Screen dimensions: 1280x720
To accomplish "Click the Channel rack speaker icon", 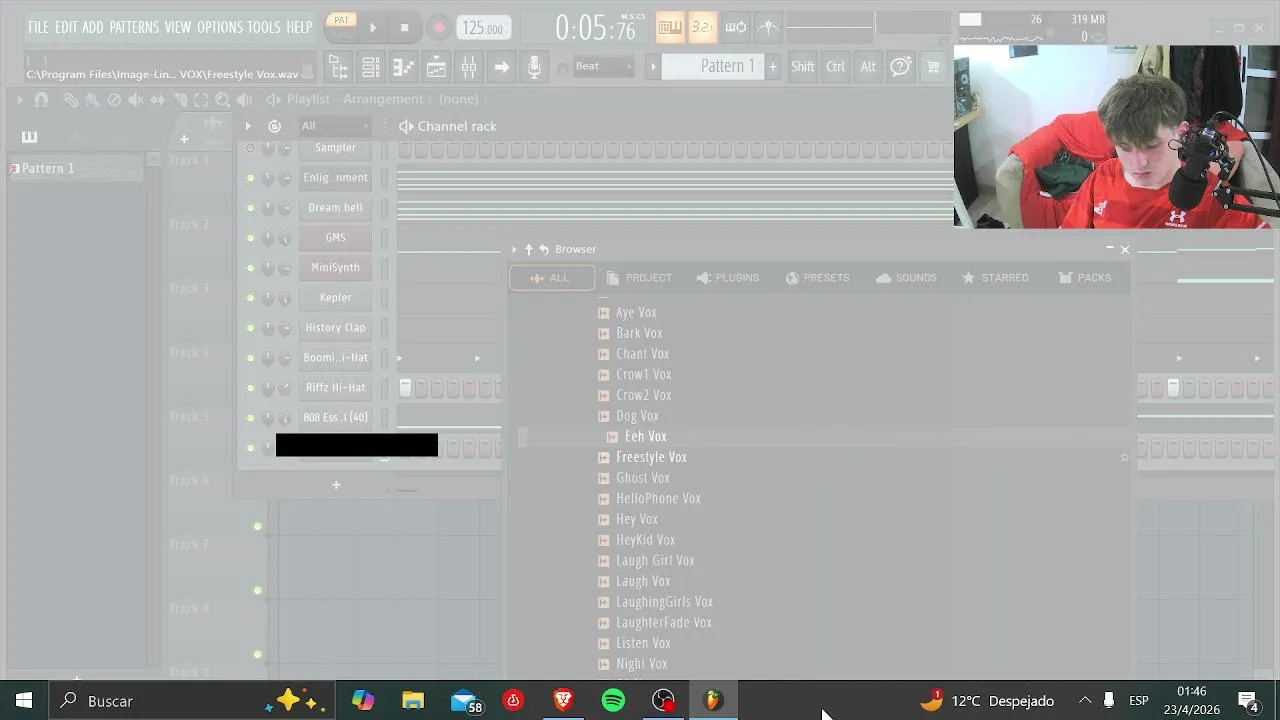I will [x=405, y=126].
